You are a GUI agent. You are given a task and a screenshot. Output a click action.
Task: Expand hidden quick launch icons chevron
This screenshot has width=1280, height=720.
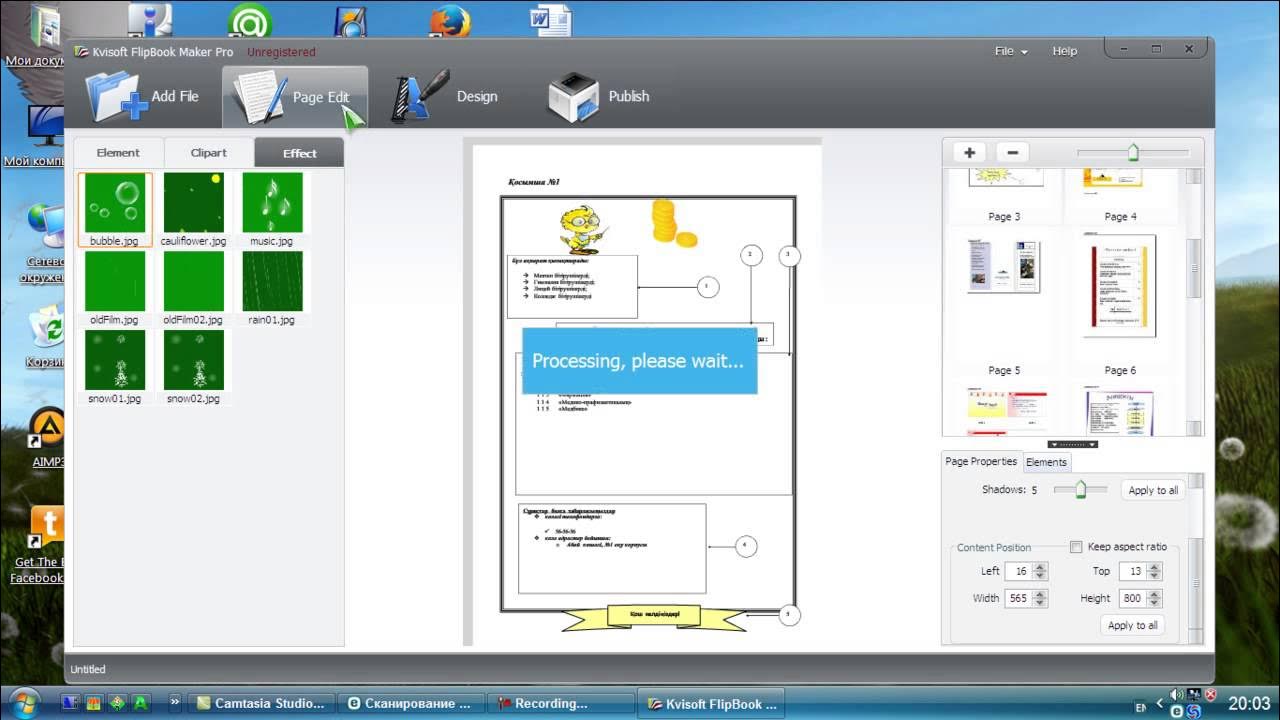176,702
